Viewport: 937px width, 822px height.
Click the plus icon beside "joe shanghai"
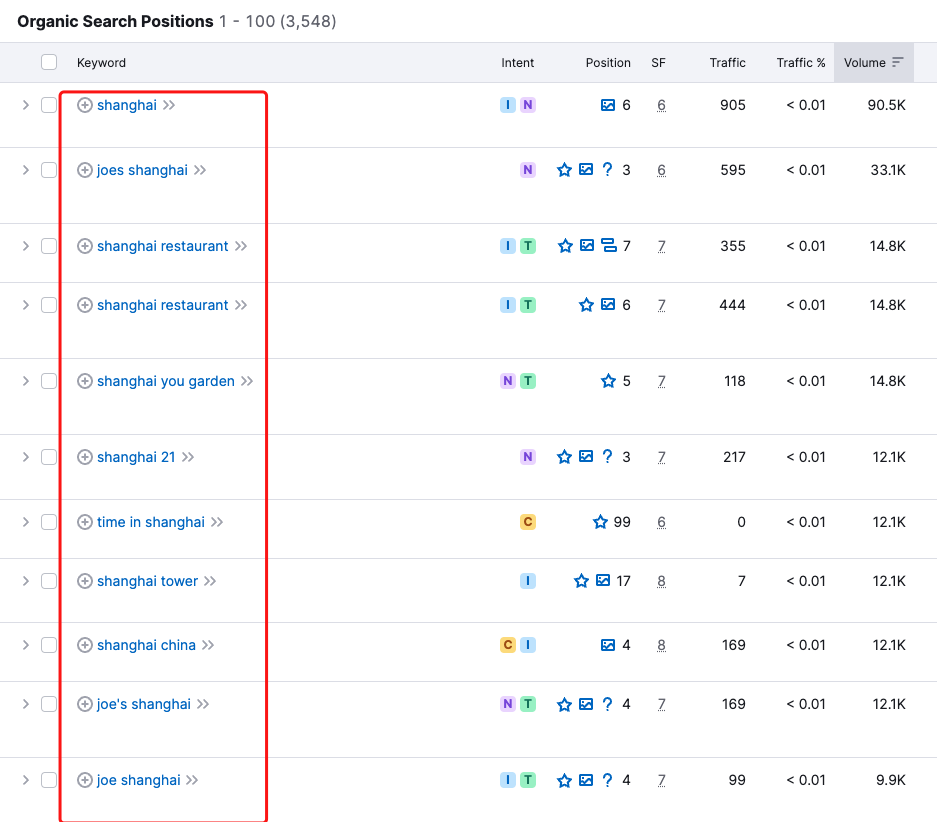pos(85,780)
